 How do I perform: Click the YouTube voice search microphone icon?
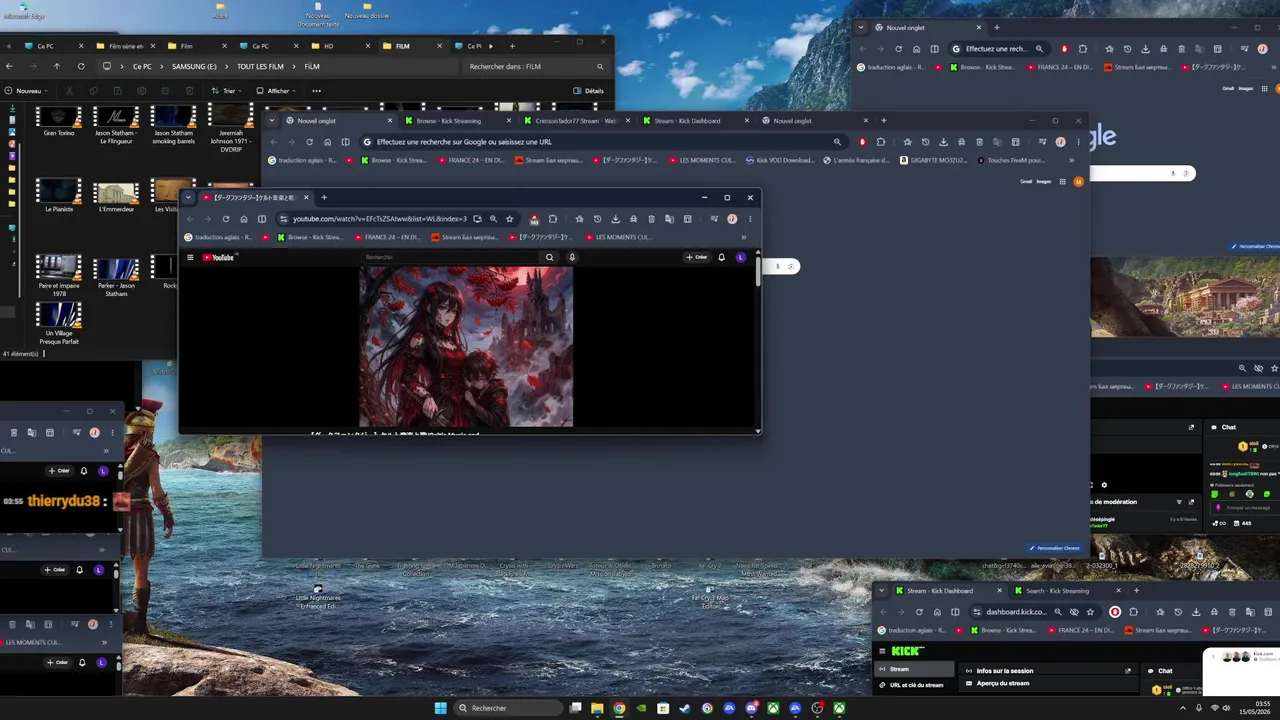click(x=572, y=257)
